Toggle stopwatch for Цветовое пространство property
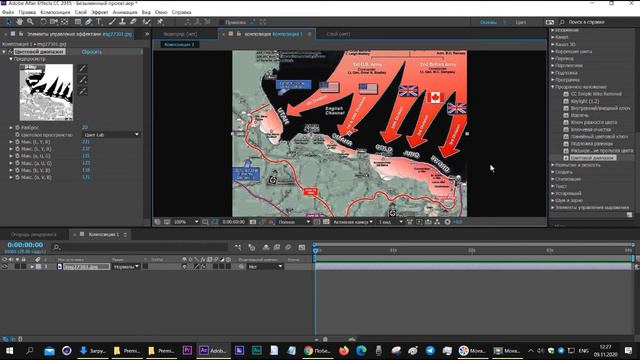This screenshot has height=360, width=640. pos(17,134)
